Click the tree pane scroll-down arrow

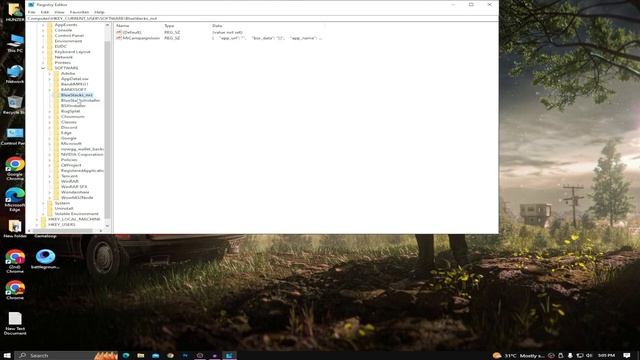[x=108, y=225]
